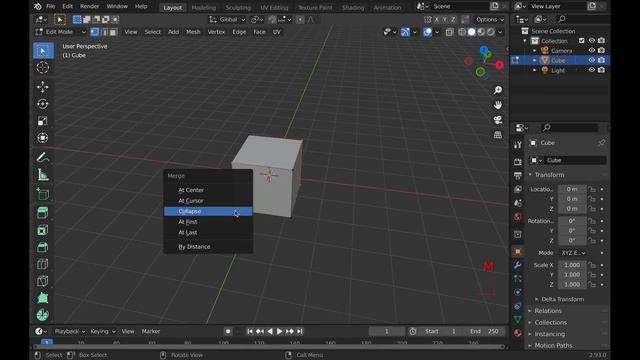Viewport: 640px width, 360px height.
Task: Click the Zoom viewport icon
Action: pyautogui.click(x=498, y=90)
